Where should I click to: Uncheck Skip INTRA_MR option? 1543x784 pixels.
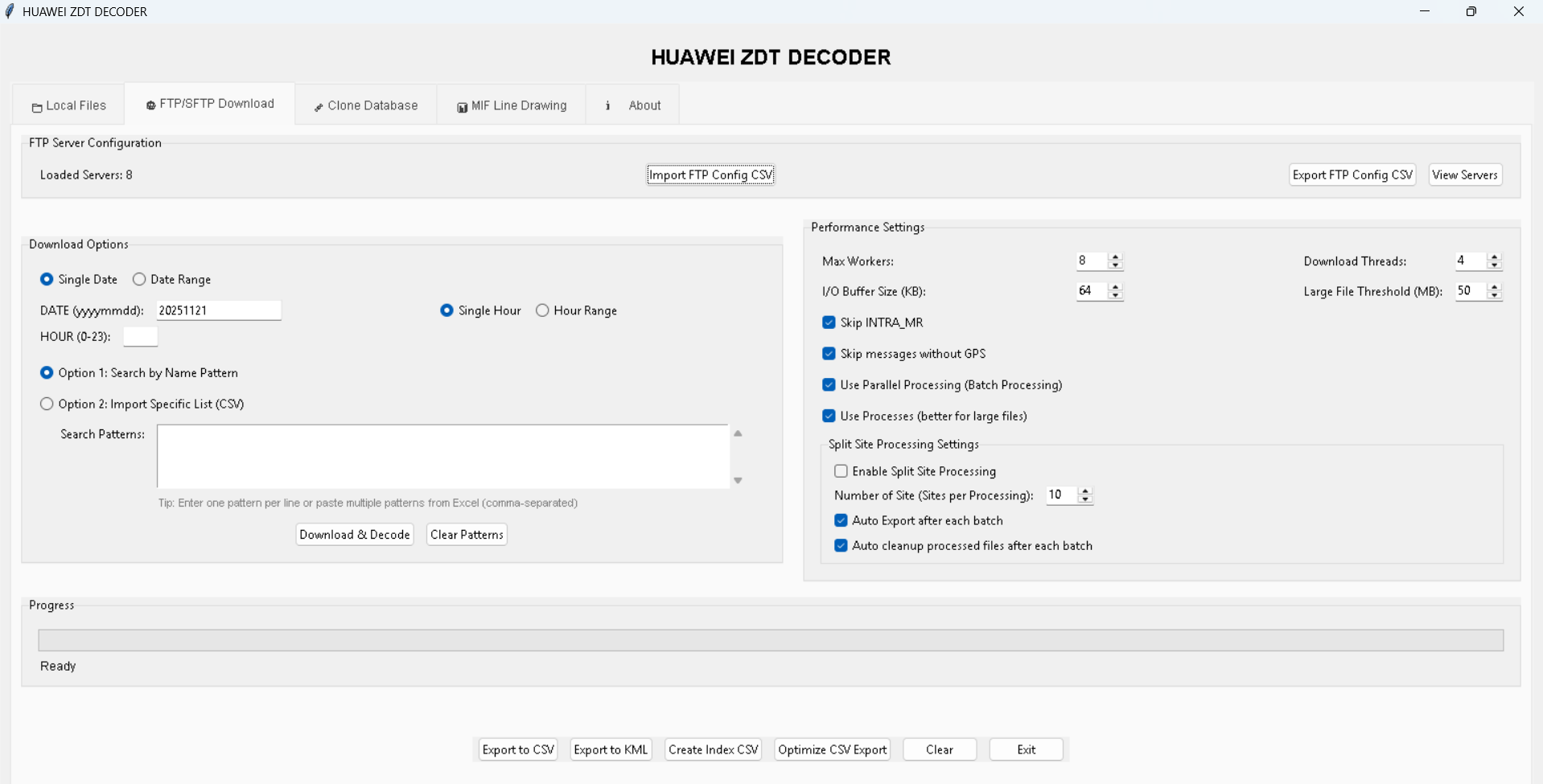coord(829,322)
